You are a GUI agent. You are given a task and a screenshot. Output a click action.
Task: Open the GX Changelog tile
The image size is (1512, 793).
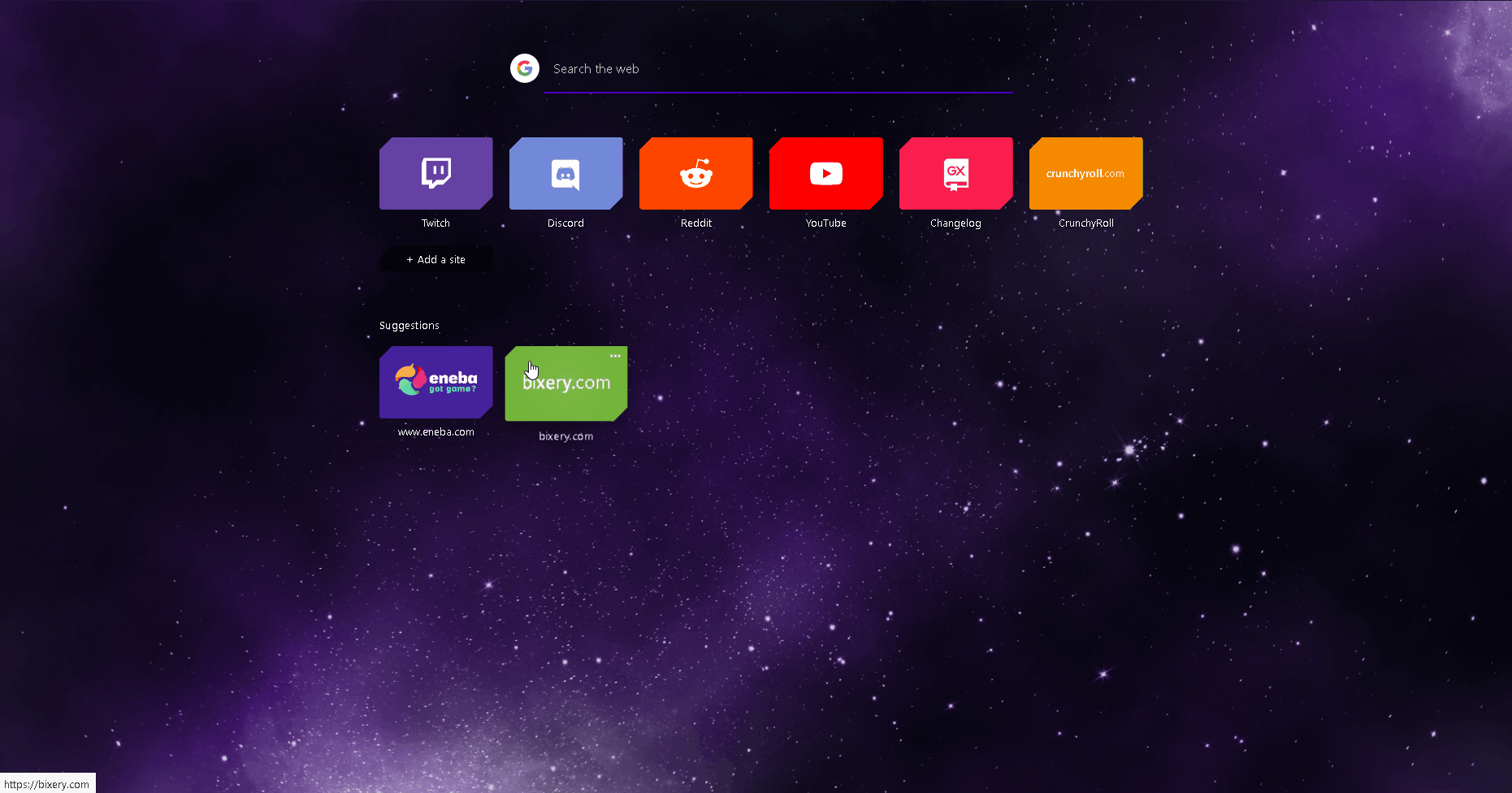955,173
